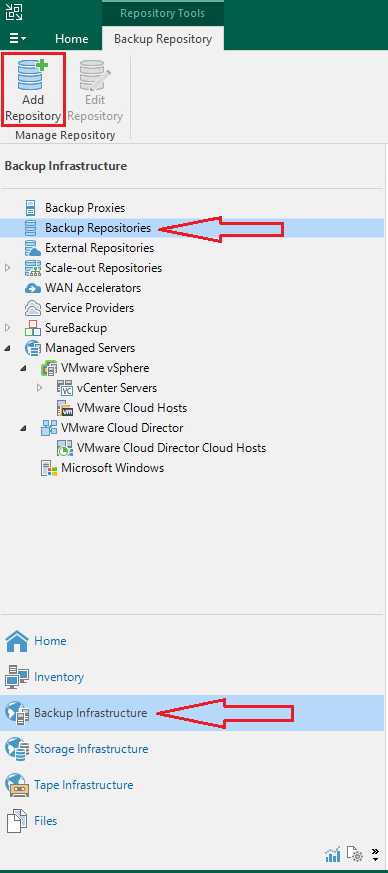The image size is (388, 873).
Task: Select the Managed Servers item
Action: [x=90, y=348]
